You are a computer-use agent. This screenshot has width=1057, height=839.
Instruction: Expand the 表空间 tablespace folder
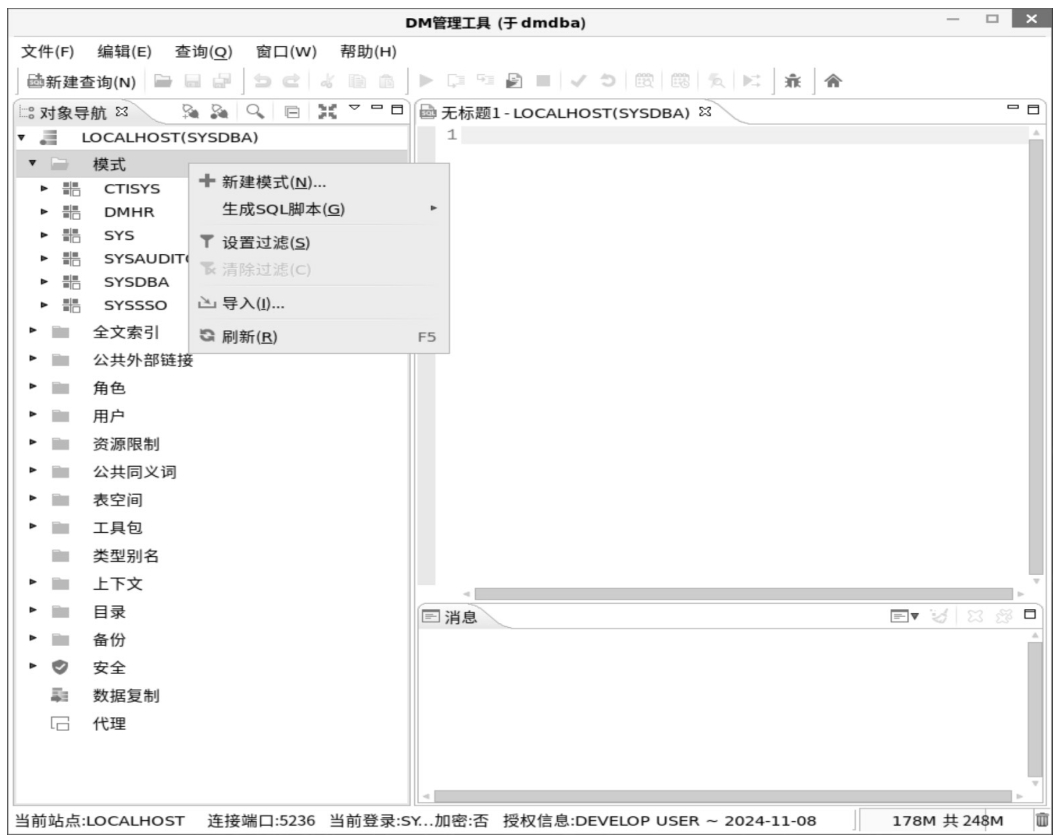[x=33, y=500]
